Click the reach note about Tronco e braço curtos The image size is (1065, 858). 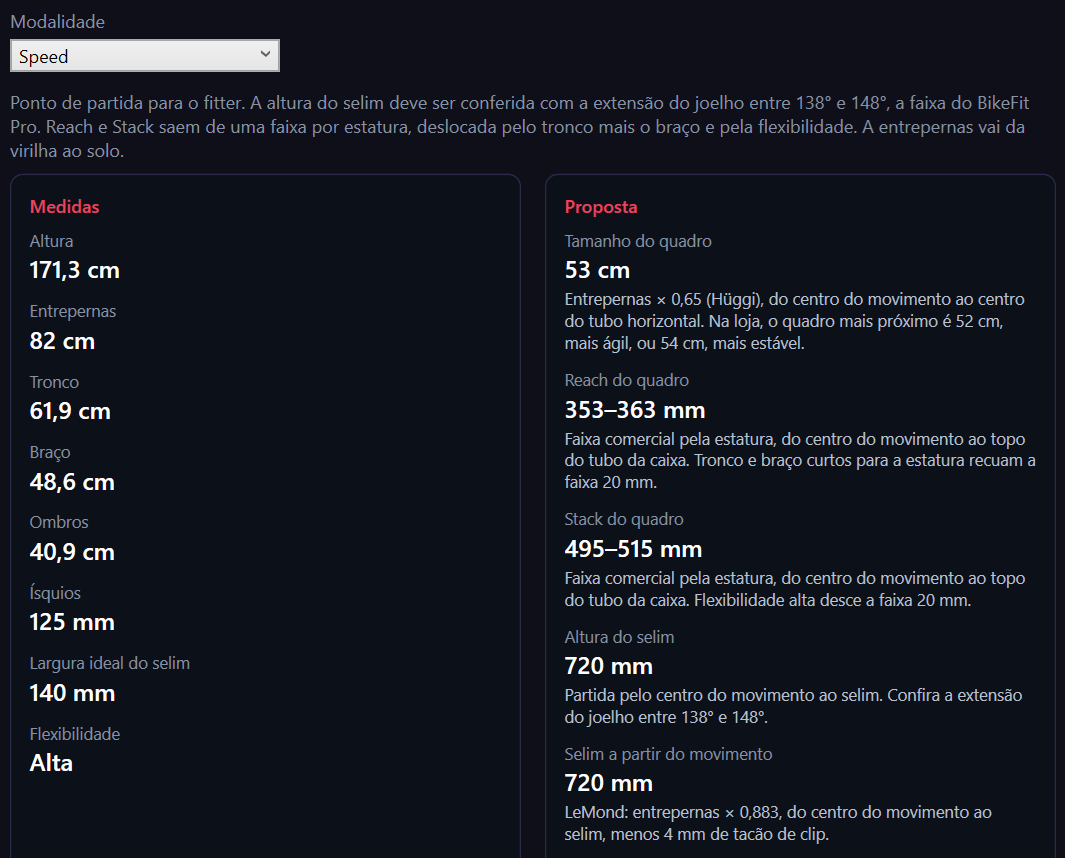coord(799,461)
